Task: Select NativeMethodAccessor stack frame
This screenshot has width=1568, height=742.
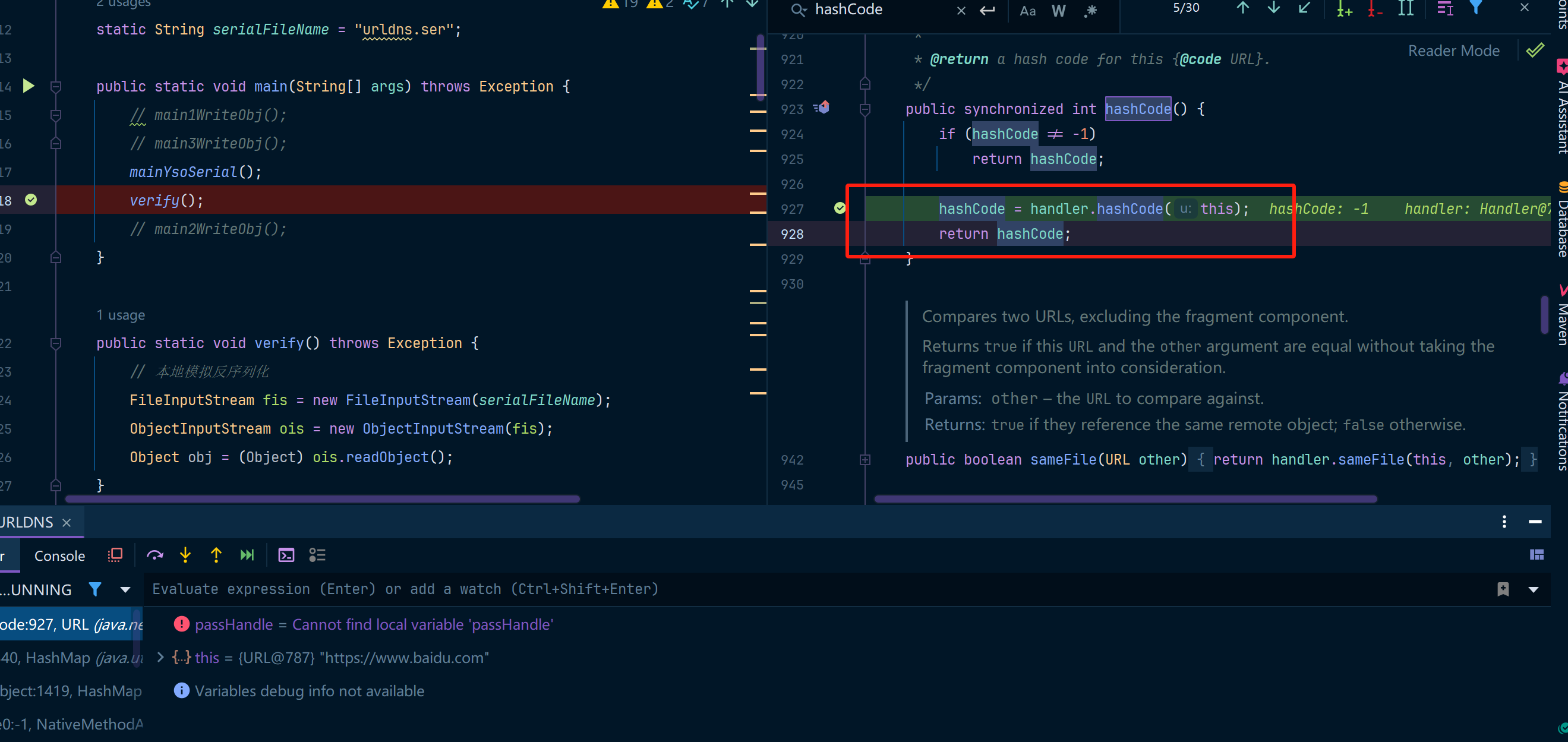Action: pyautogui.click(x=71, y=724)
